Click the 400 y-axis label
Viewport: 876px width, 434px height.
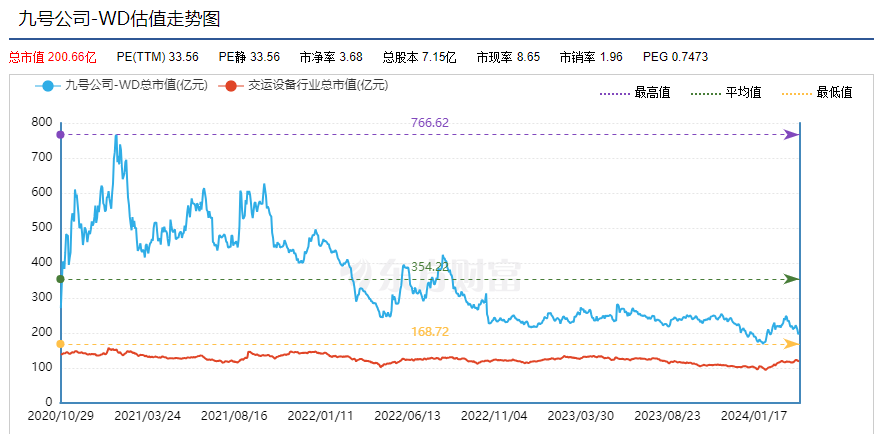pos(40,263)
